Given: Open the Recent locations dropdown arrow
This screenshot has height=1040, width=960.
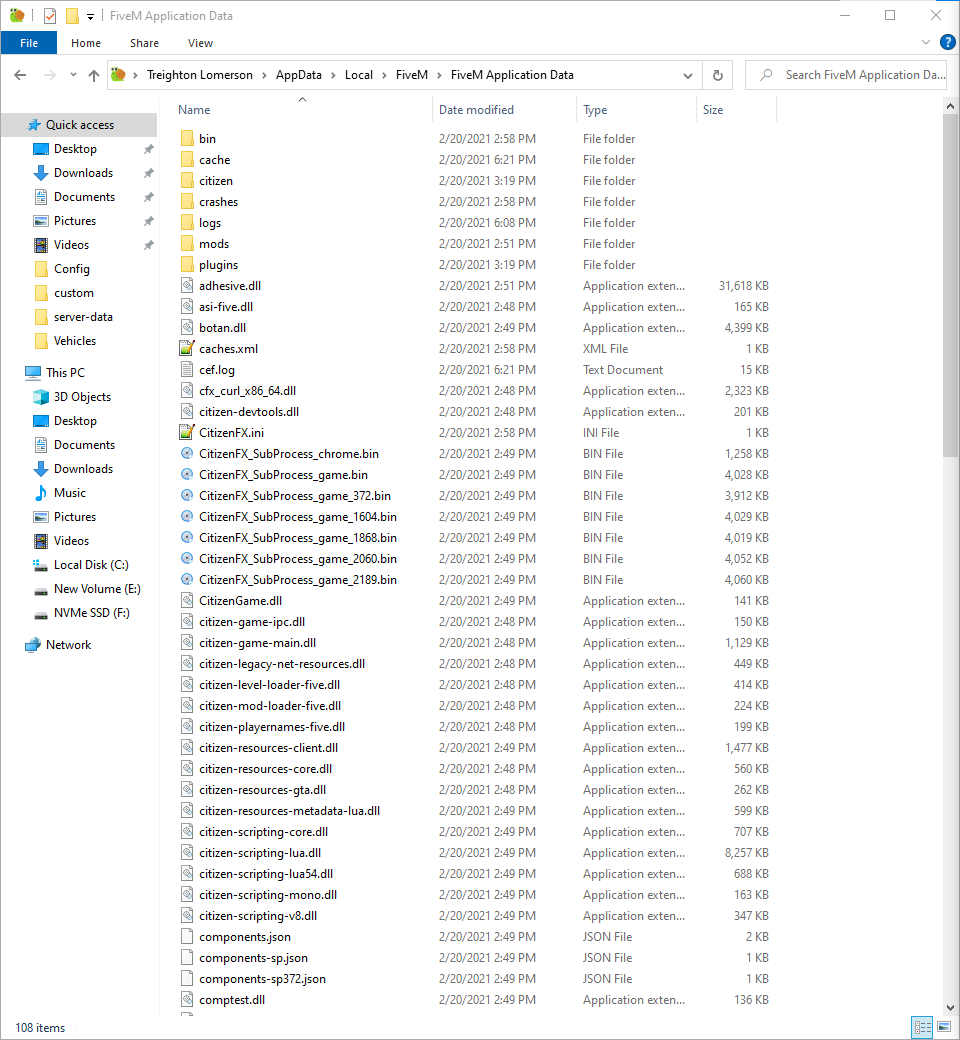Looking at the screenshot, I should tap(73, 75).
